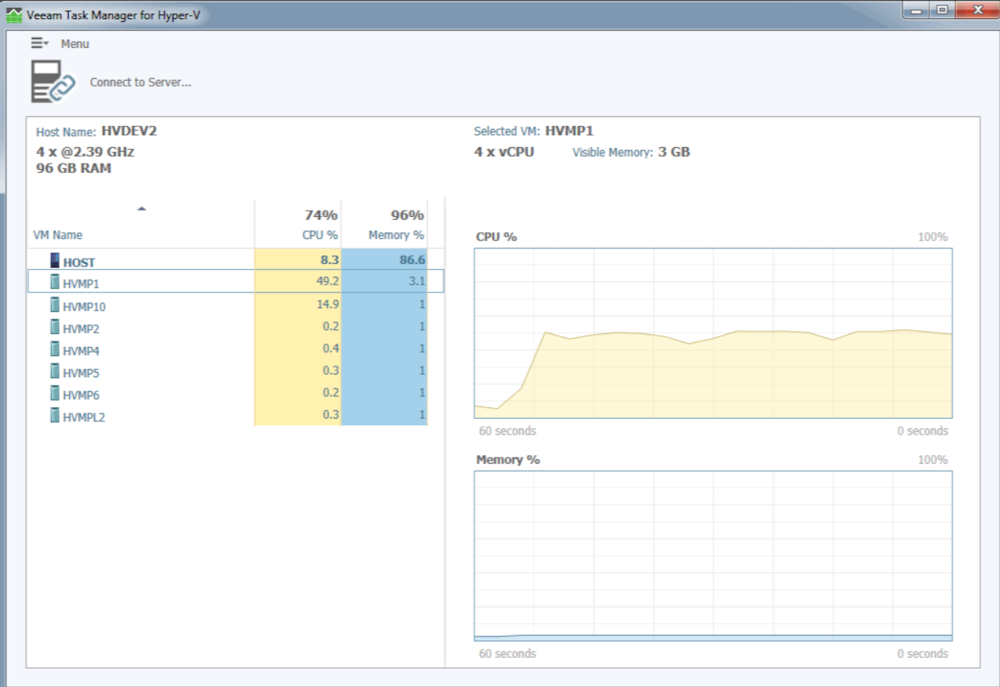Click the HVMPL2 virtual machine icon

[55, 417]
